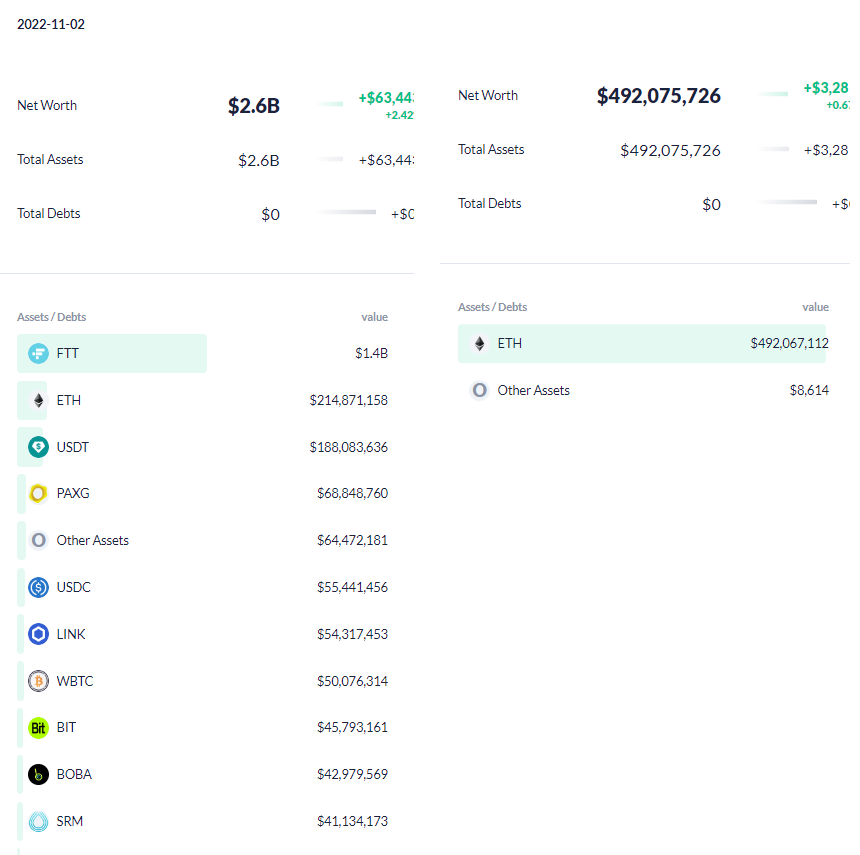Click the USDC token icon

pyautogui.click(x=36, y=587)
